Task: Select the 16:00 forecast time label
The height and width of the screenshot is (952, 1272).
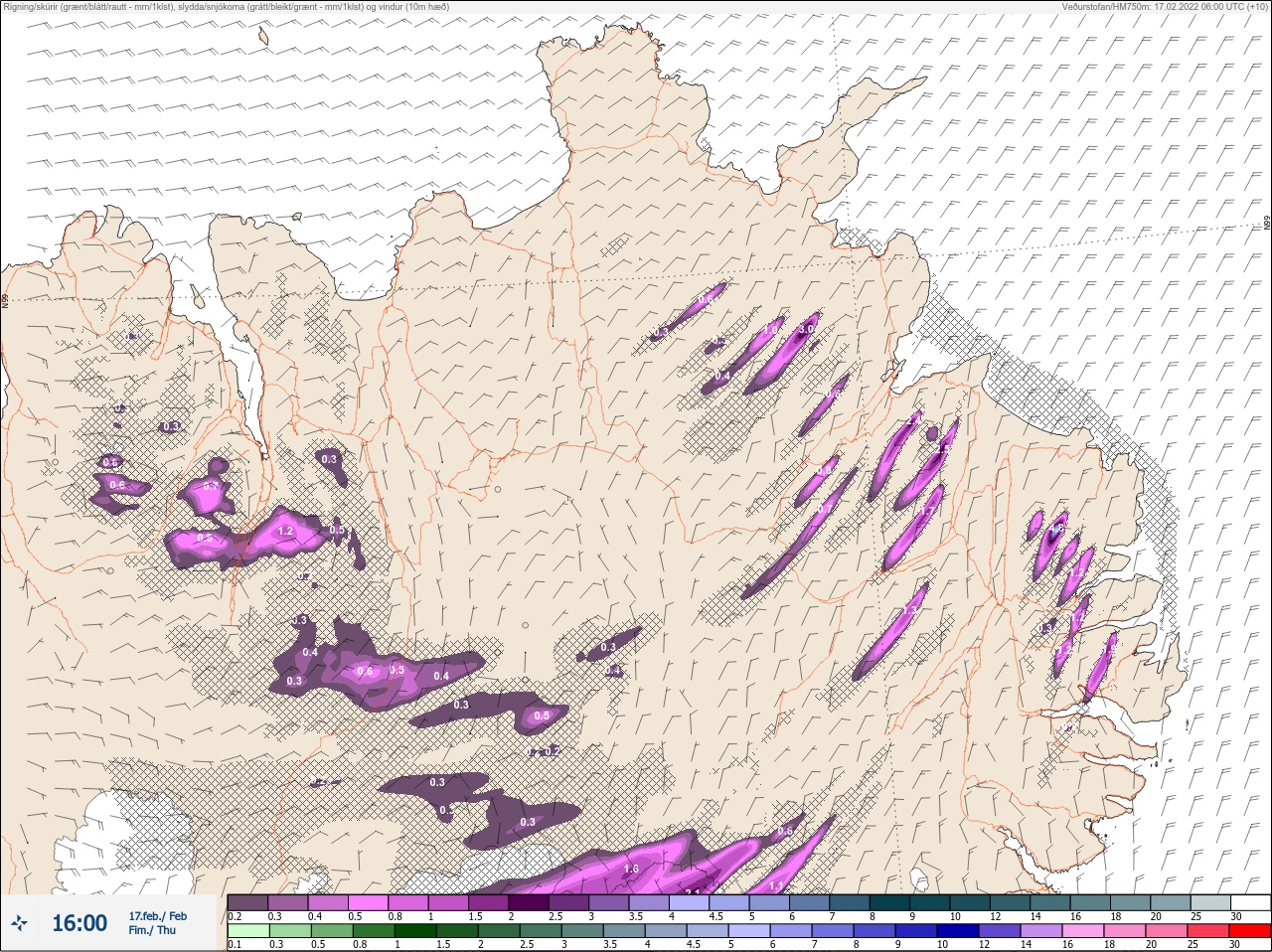Action: [x=79, y=923]
